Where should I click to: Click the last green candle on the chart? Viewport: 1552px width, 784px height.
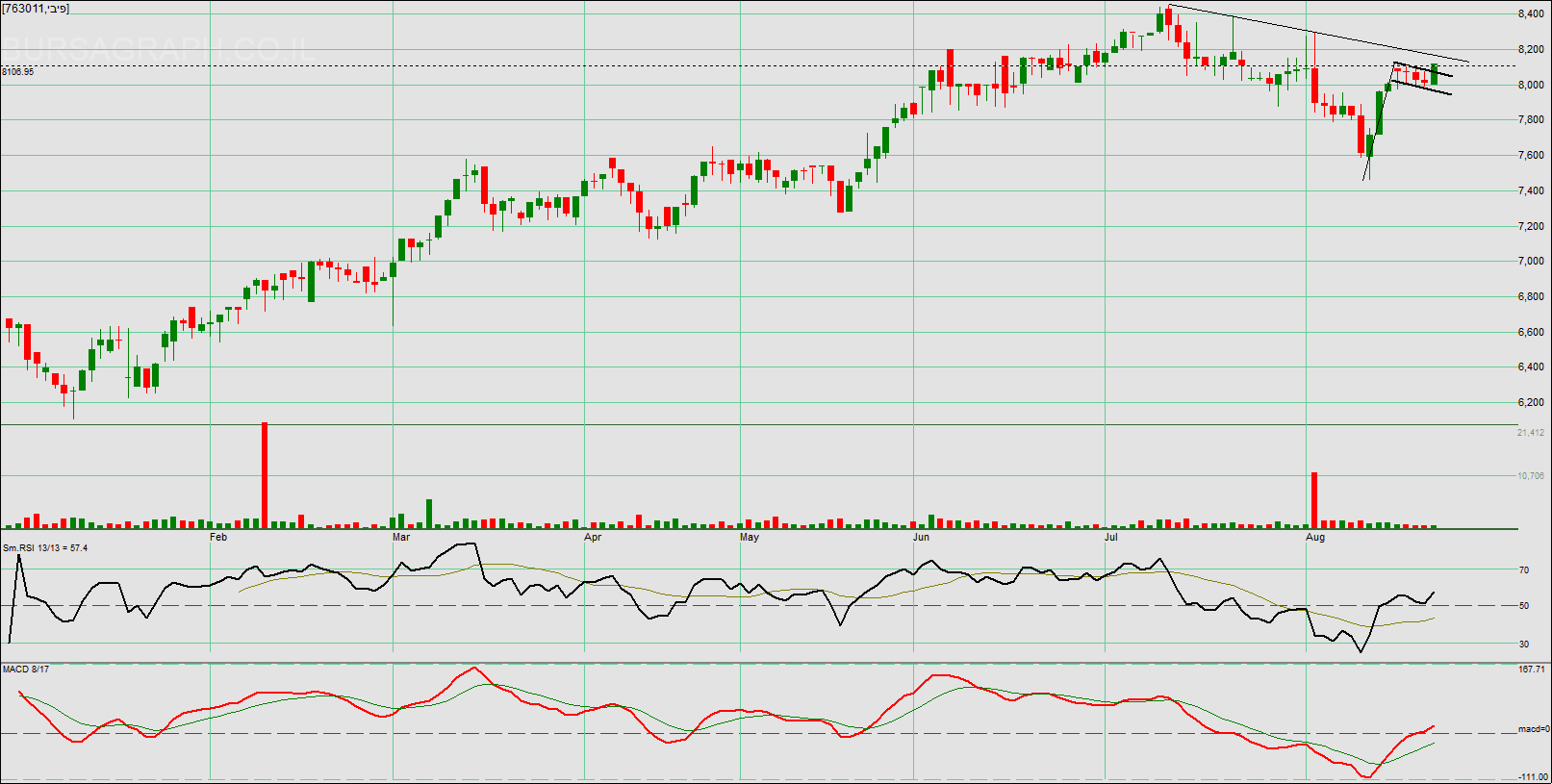(1434, 74)
